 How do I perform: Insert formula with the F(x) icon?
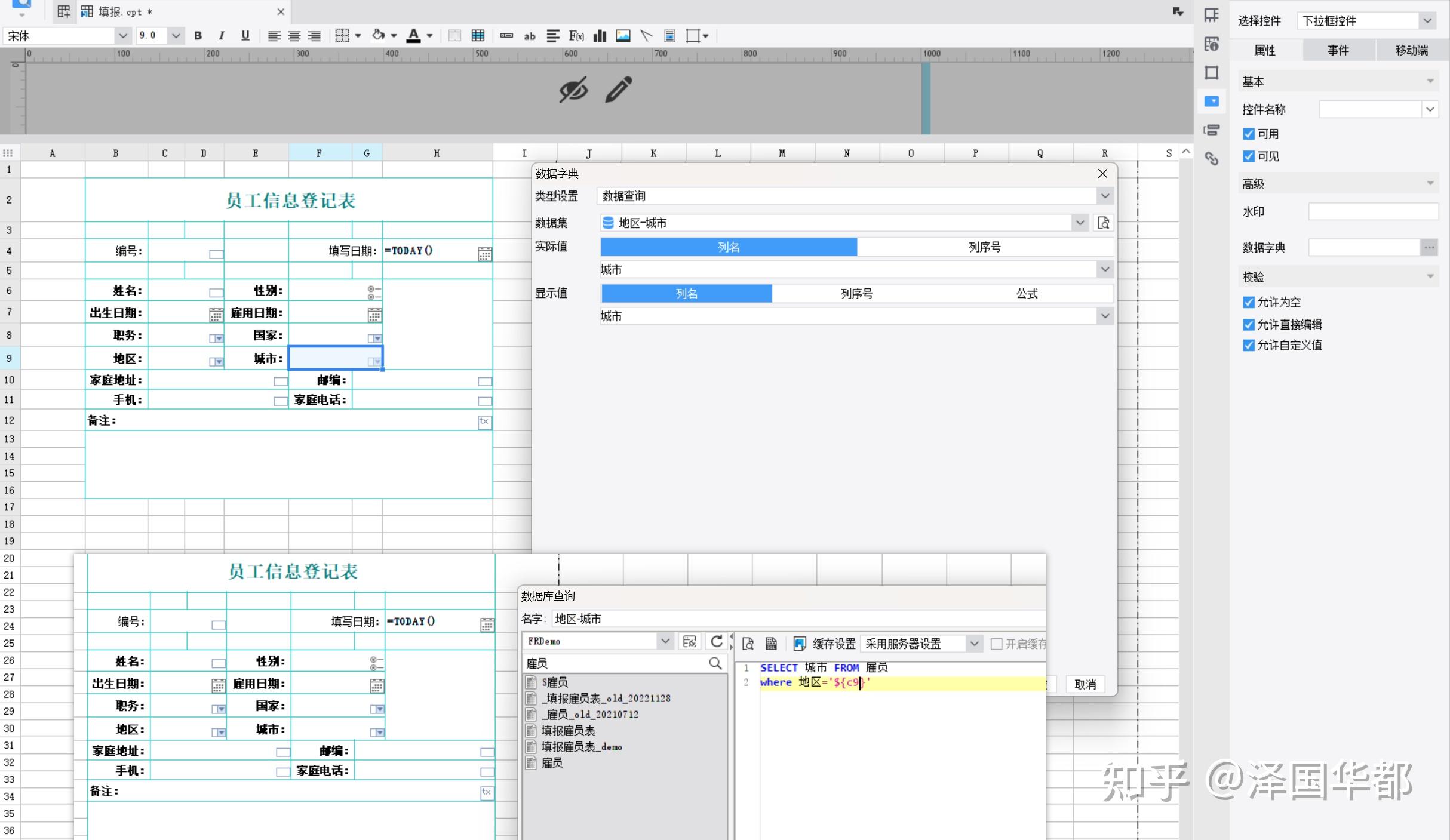pyautogui.click(x=576, y=36)
